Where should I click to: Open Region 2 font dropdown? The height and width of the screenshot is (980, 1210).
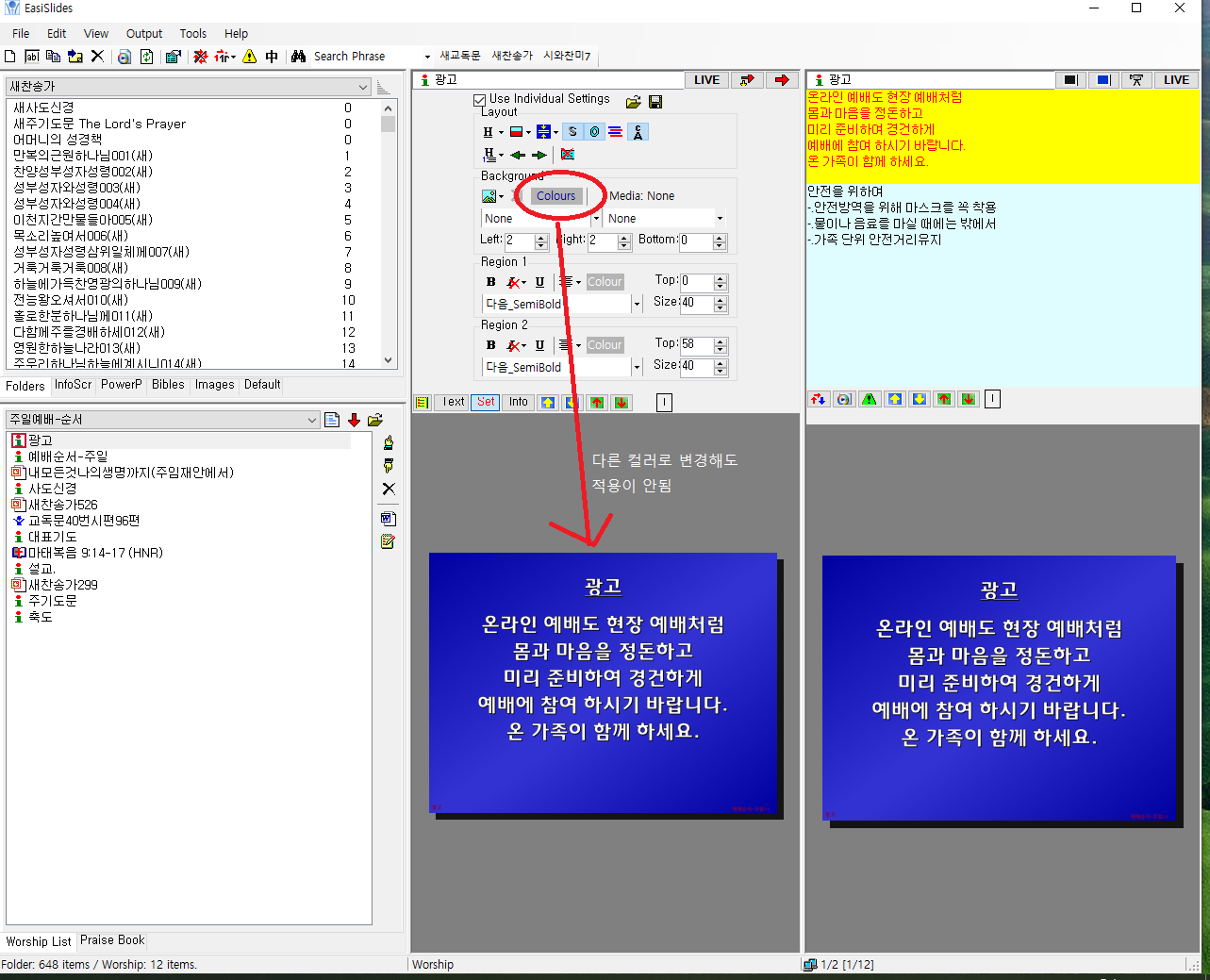click(x=637, y=368)
